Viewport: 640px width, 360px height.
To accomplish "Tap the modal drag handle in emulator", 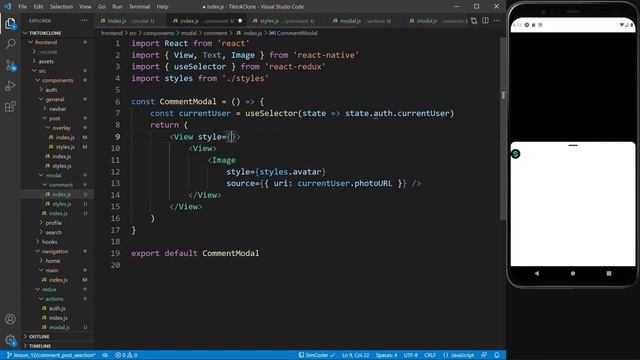I will 573,145.
